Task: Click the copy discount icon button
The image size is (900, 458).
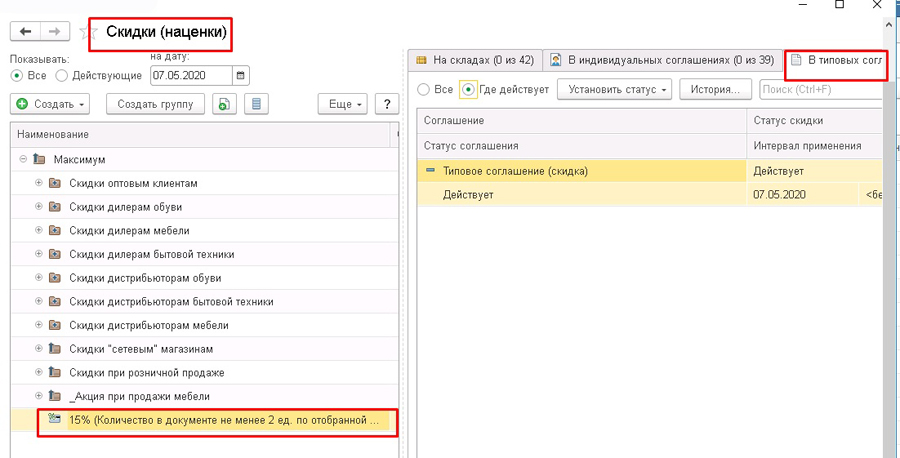Action: pos(226,104)
